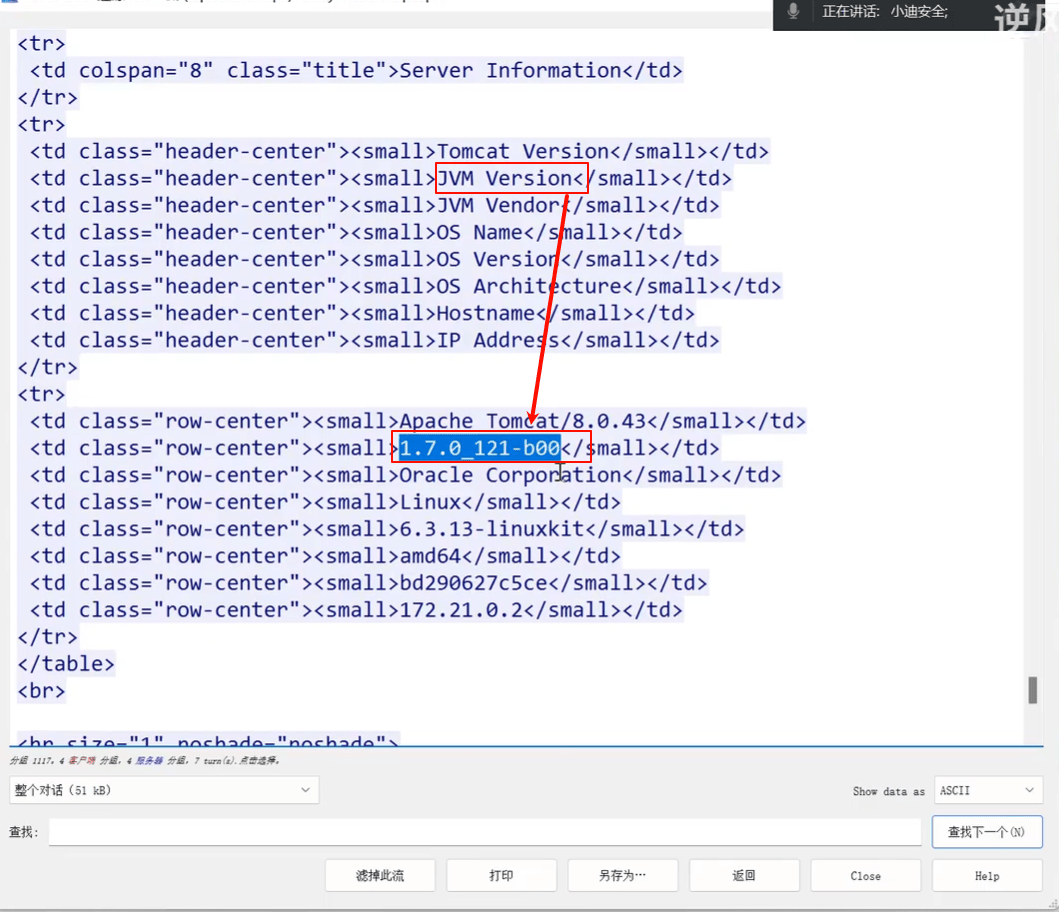Open Help for the stream dialog

tap(987, 876)
